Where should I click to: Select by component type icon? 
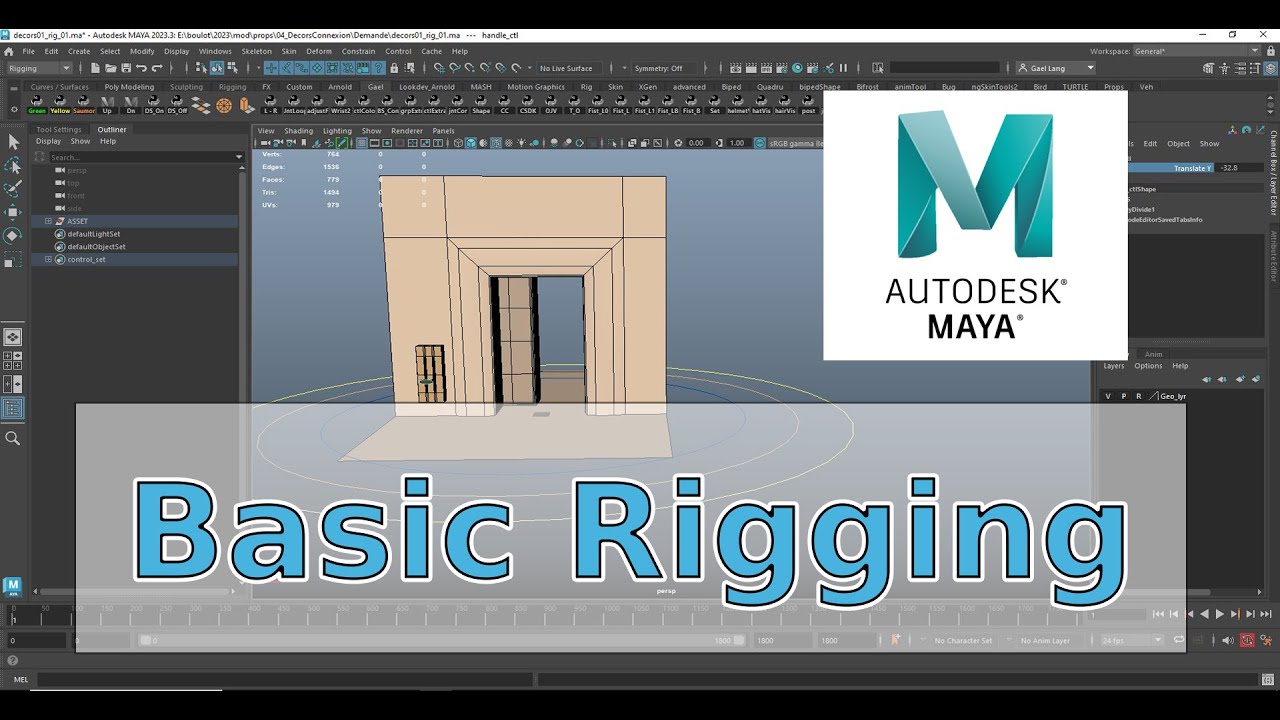point(232,68)
